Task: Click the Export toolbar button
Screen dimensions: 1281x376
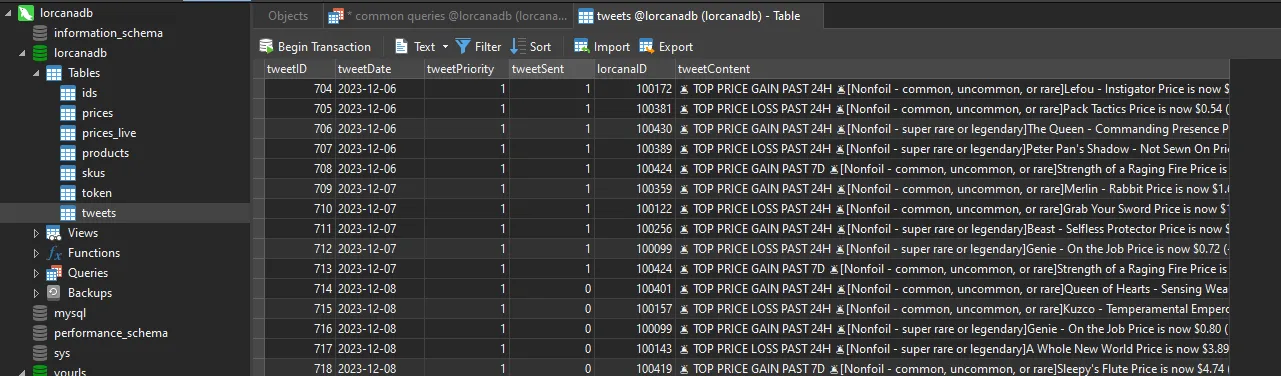Action: (x=666, y=46)
